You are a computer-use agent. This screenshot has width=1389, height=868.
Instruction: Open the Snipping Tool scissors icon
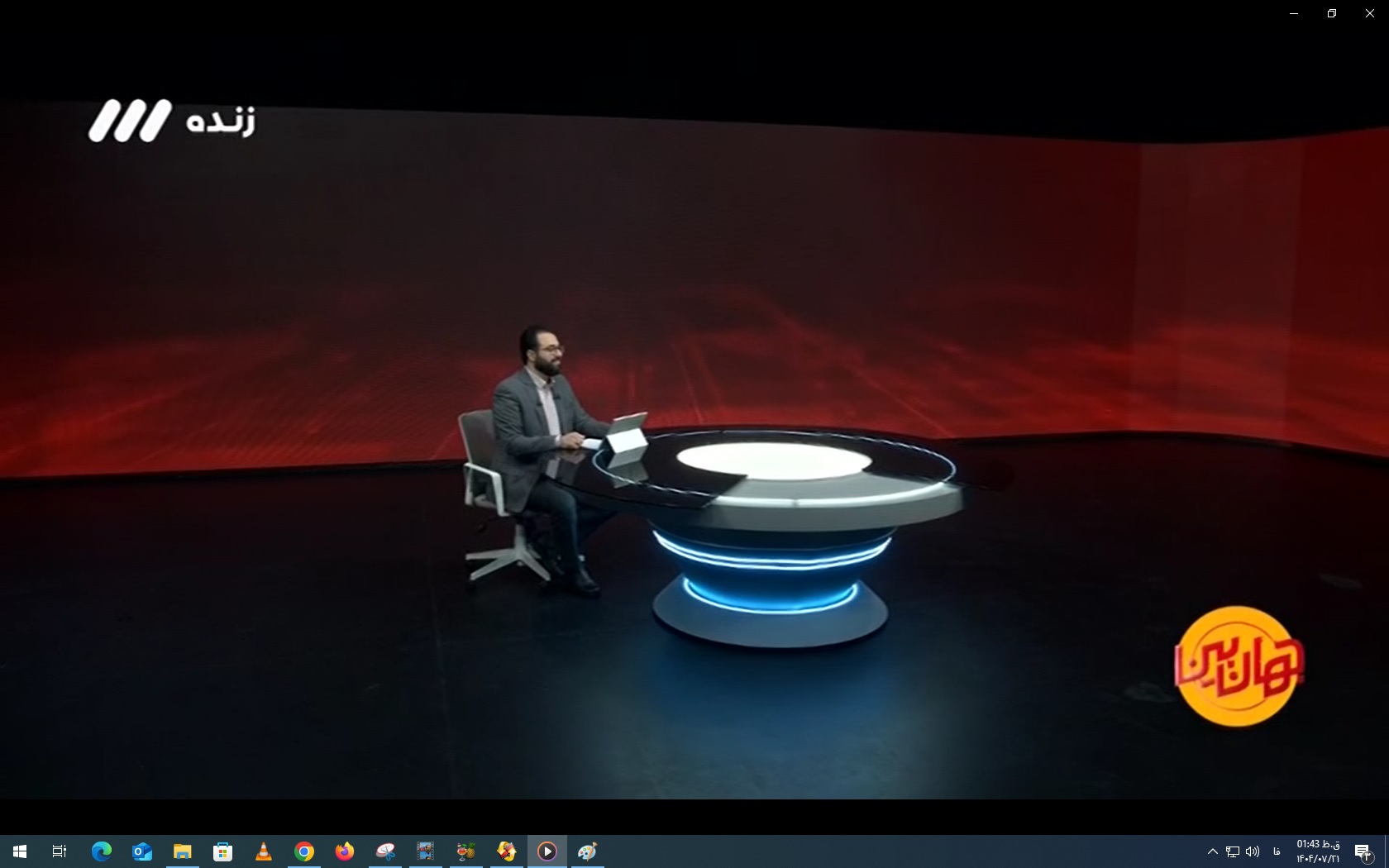(x=385, y=851)
